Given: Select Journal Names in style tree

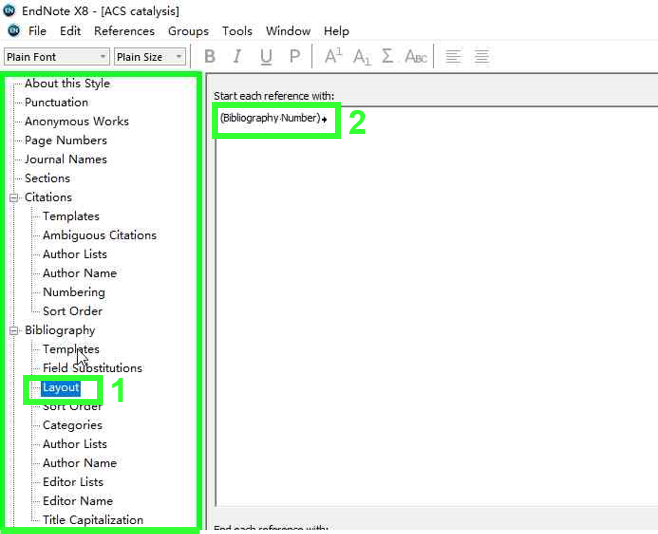Looking at the screenshot, I should point(66,159).
